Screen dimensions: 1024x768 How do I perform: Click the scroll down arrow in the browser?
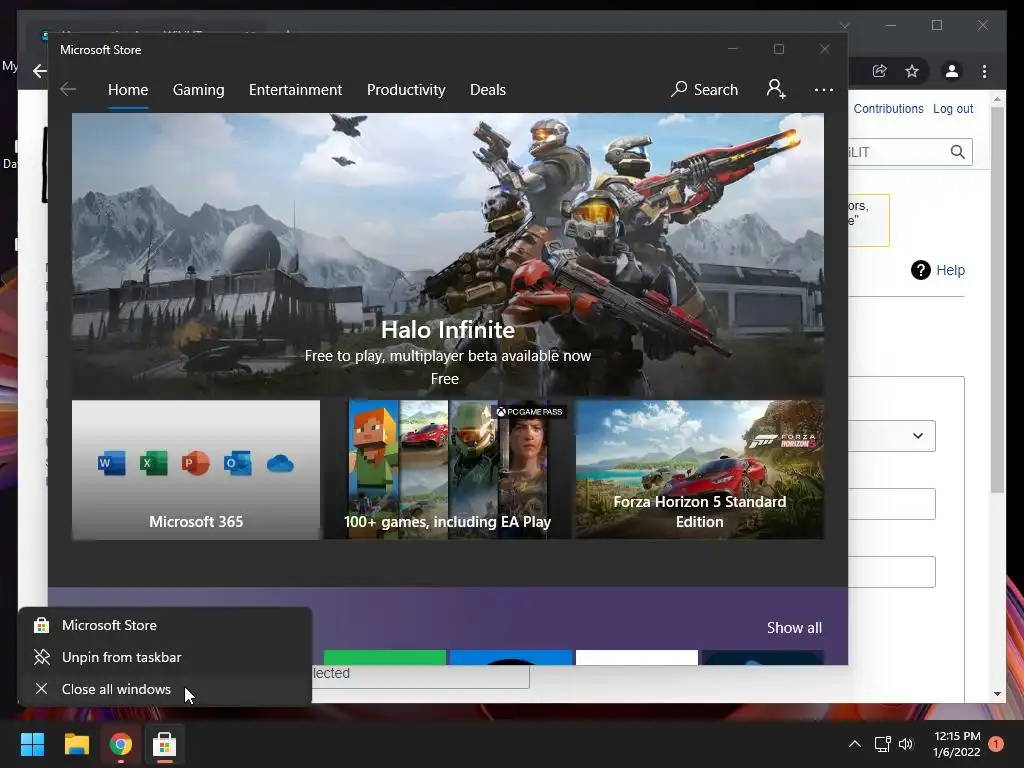[997, 694]
